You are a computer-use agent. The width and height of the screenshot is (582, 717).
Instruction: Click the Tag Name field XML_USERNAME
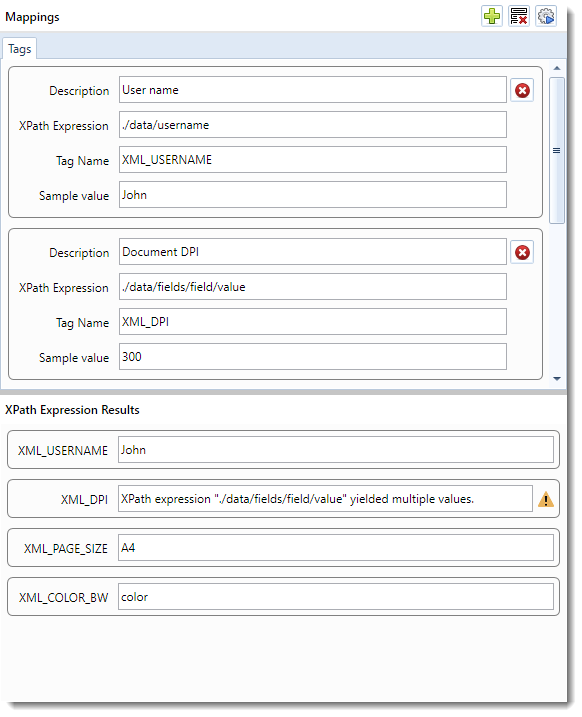313,160
